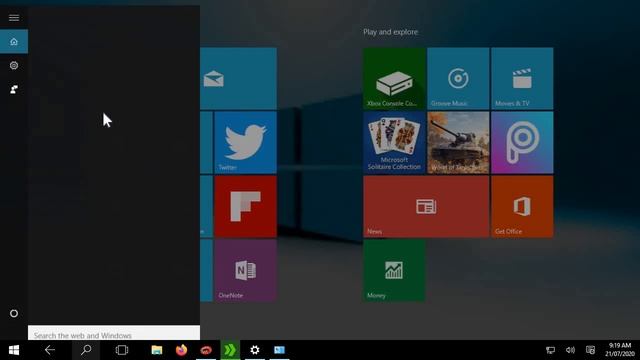The image size is (640, 360).
Task: Click the Cortana circle icon
Action: 14,313
